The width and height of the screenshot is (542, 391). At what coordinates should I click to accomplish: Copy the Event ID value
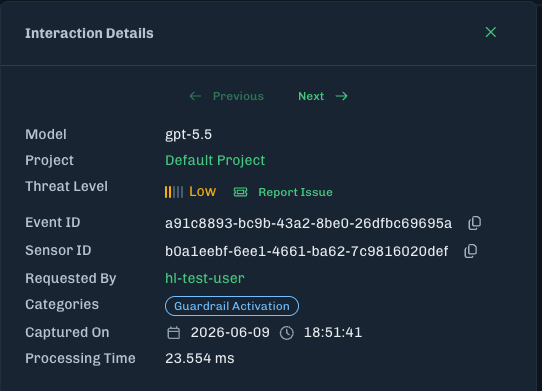[x=474, y=223]
